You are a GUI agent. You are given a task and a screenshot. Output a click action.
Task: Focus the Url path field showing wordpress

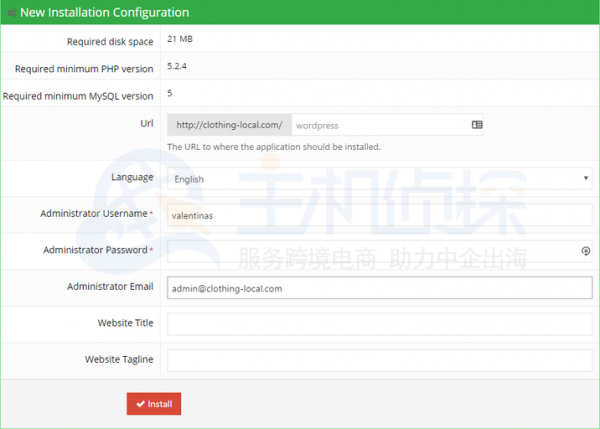pyautogui.click(x=378, y=125)
